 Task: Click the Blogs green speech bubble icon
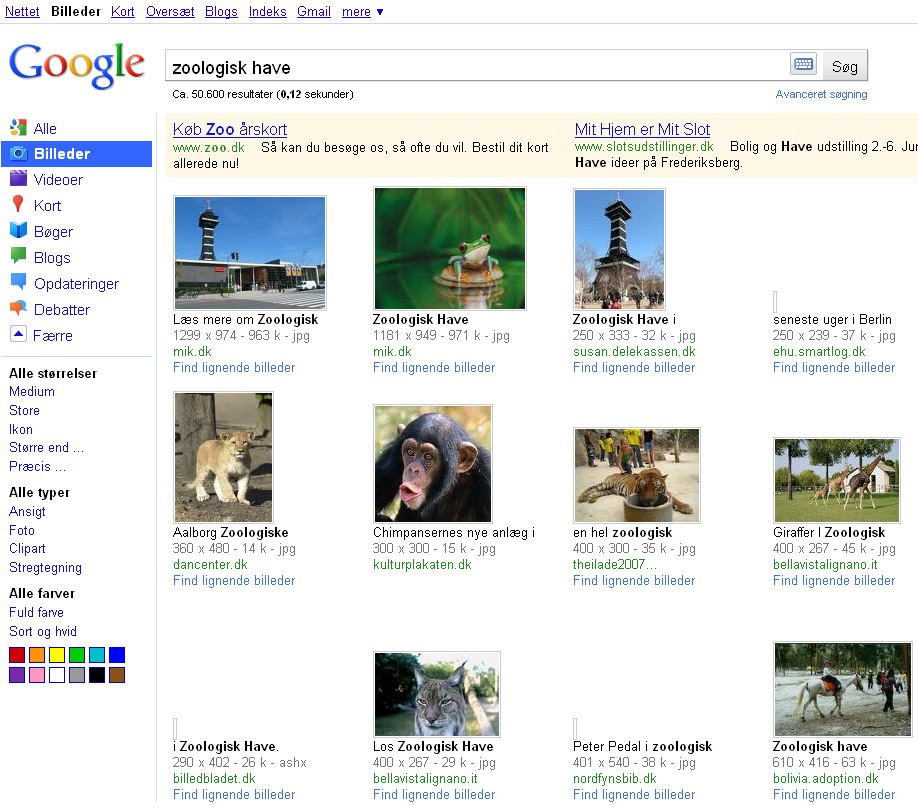click(x=18, y=256)
